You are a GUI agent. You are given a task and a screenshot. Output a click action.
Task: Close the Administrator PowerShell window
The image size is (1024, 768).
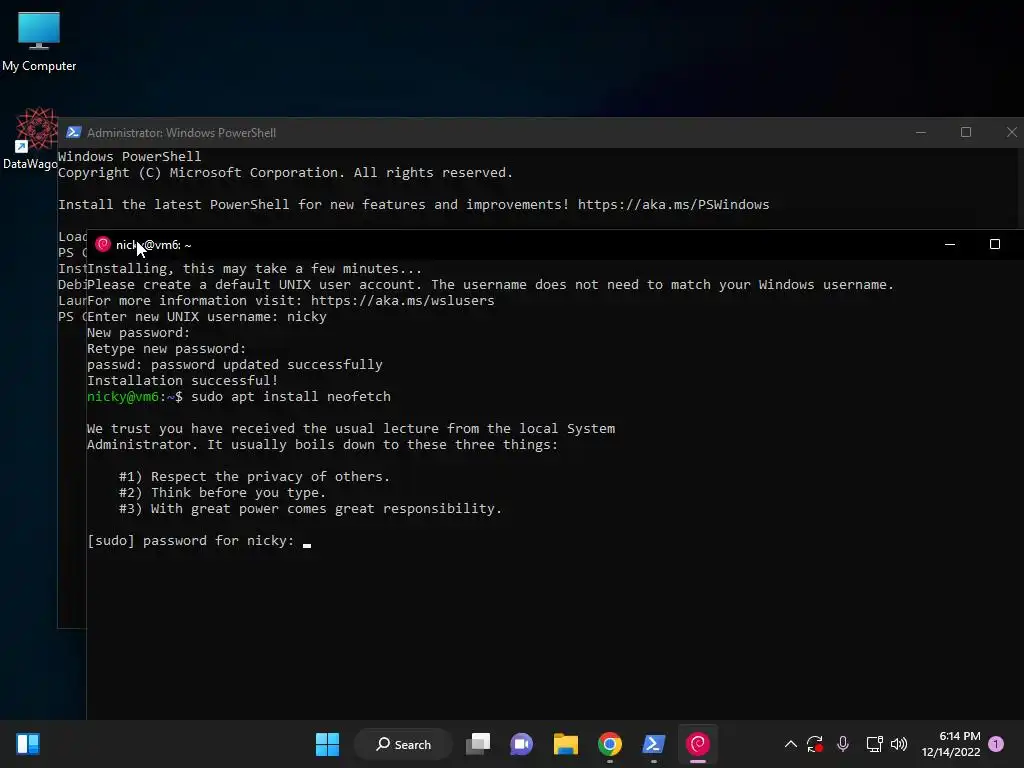click(x=1011, y=133)
